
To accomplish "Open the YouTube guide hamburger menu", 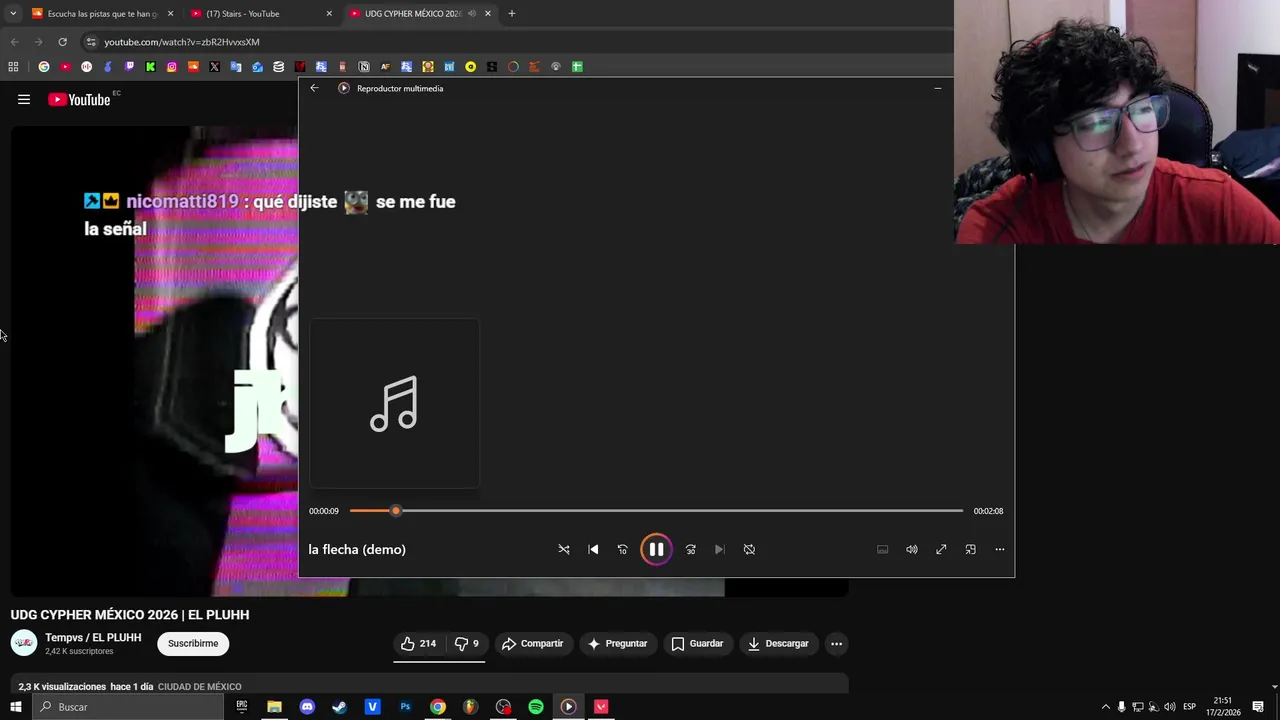I will (24, 99).
